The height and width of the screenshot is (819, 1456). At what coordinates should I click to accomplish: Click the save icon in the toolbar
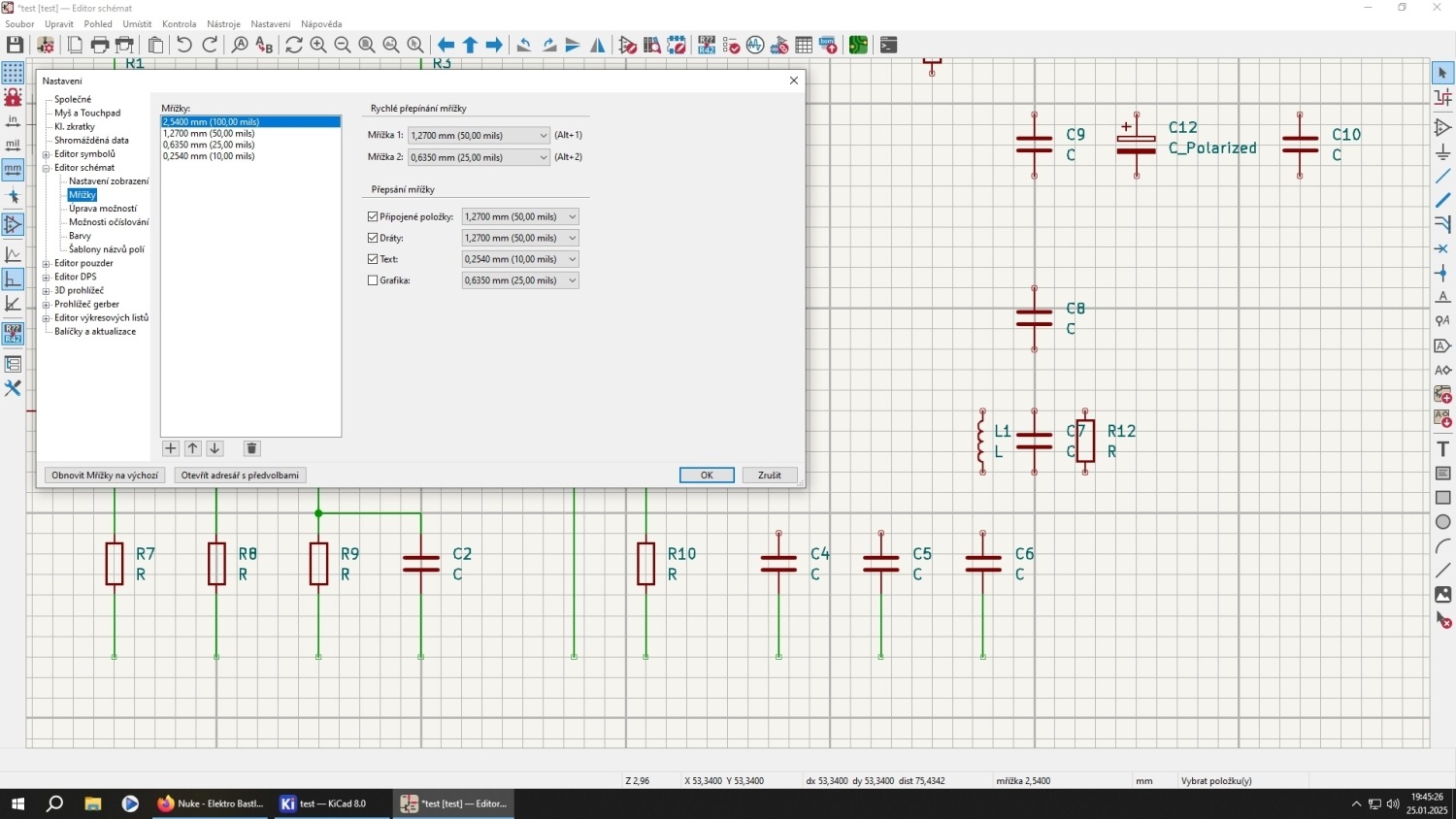click(x=15, y=45)
